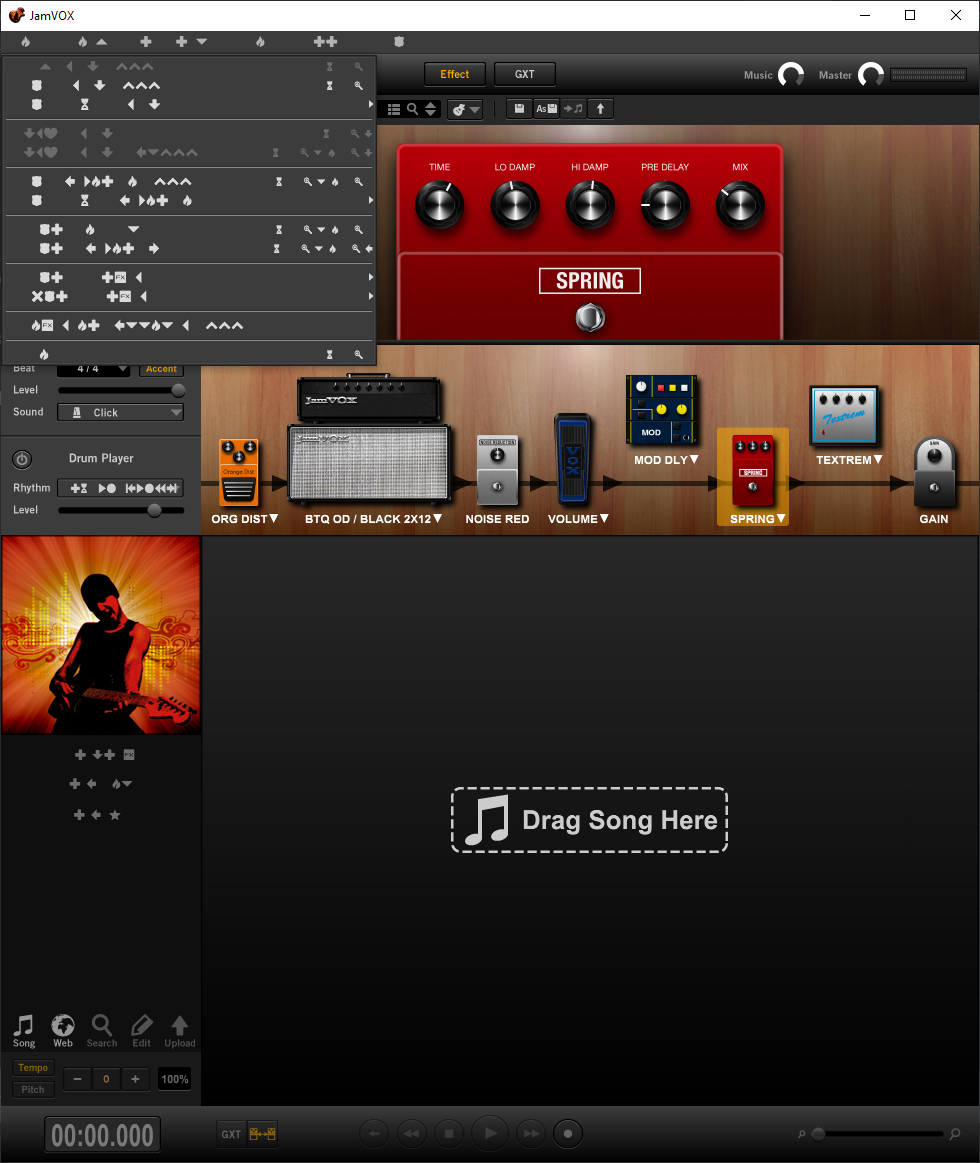Select the ORG DIST orange pedal

(x=239, y=472)
